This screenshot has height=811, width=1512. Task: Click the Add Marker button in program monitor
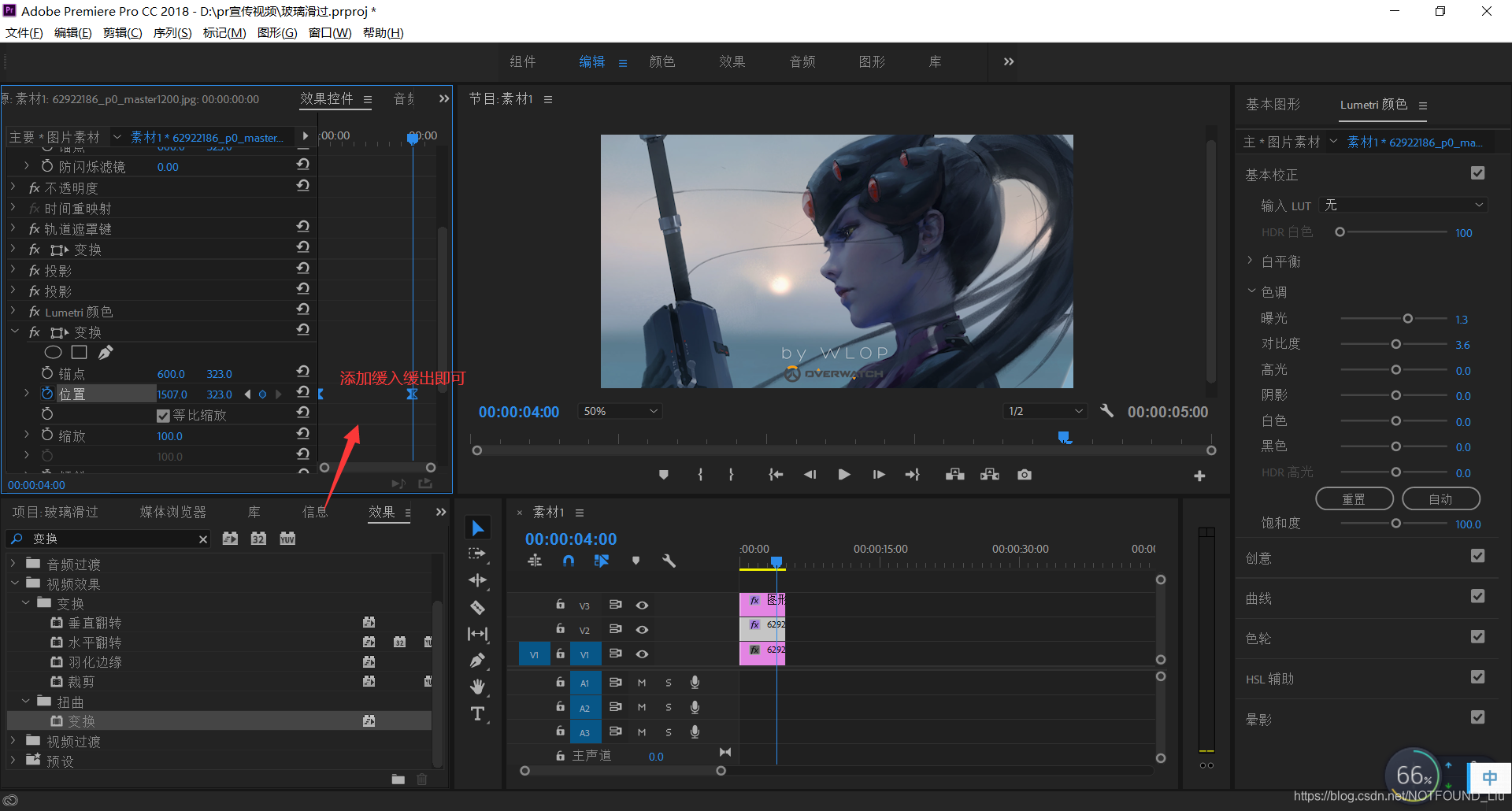coord(664,475)
